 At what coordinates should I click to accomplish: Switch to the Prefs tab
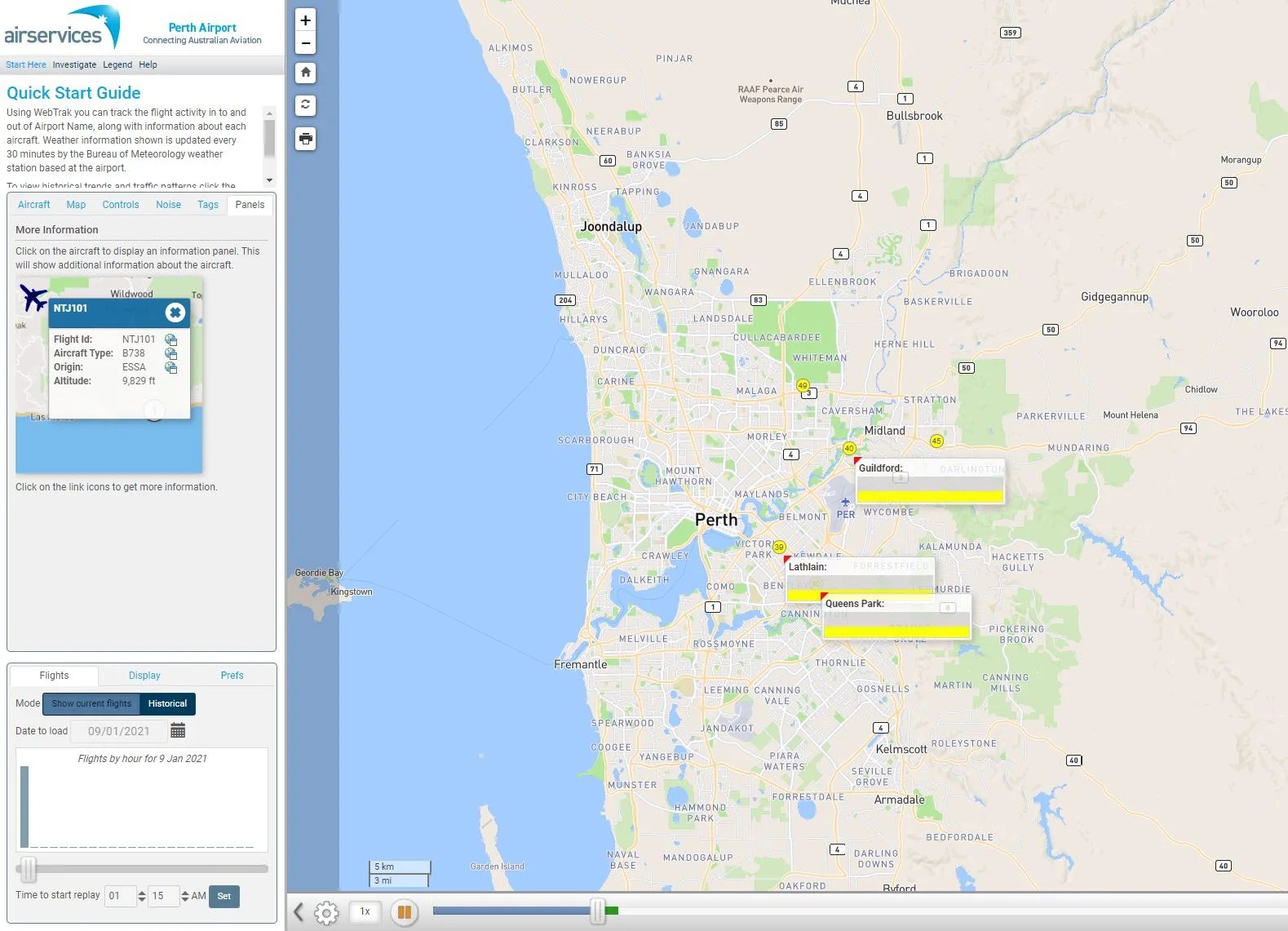point(232,676)
